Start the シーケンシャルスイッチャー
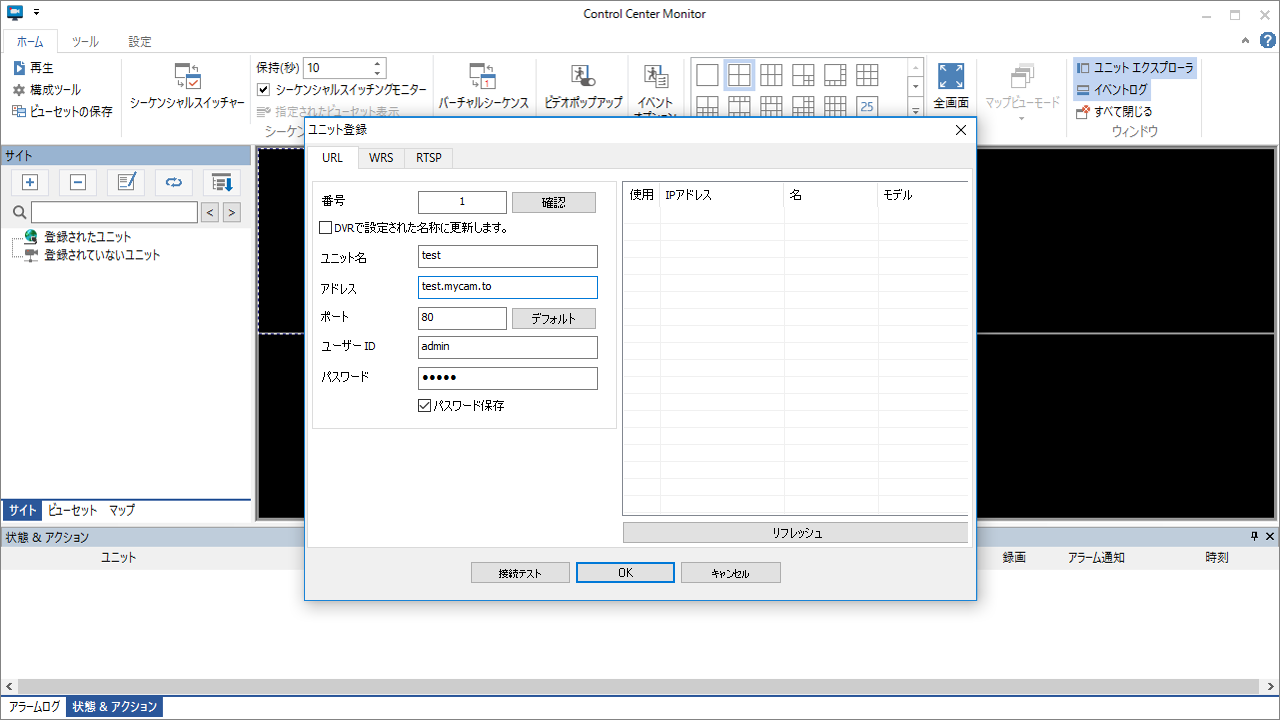Viewport: 1280px width, 720px height. click(x=188, y=87)
